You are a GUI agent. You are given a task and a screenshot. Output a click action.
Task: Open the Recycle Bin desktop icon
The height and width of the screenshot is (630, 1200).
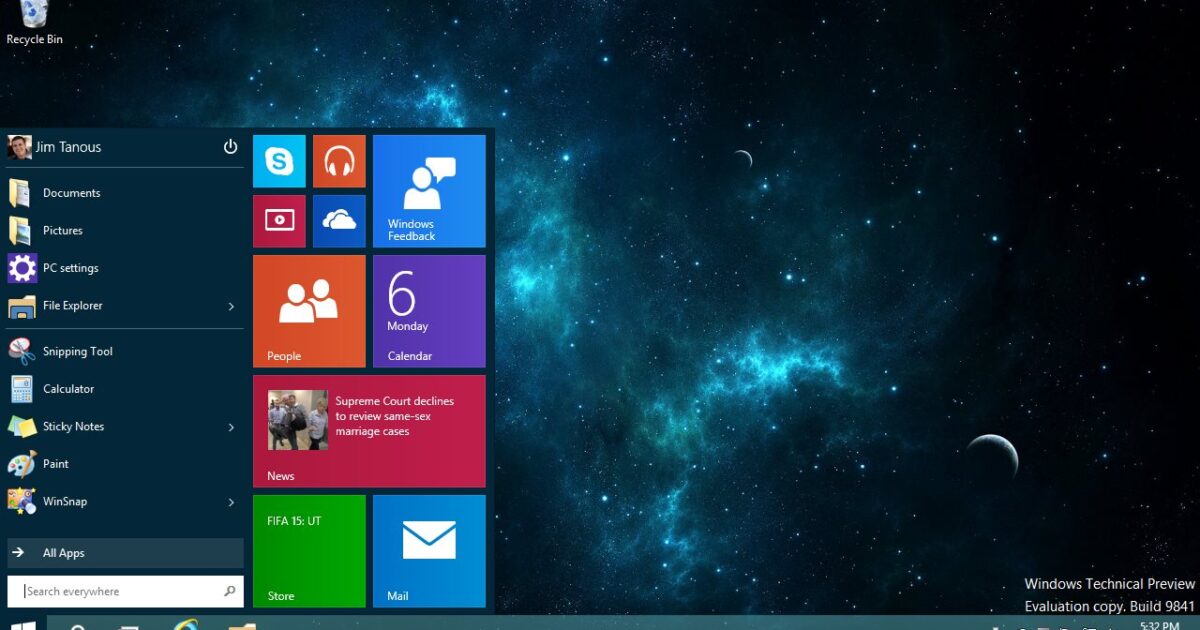(x=34, y=23)
